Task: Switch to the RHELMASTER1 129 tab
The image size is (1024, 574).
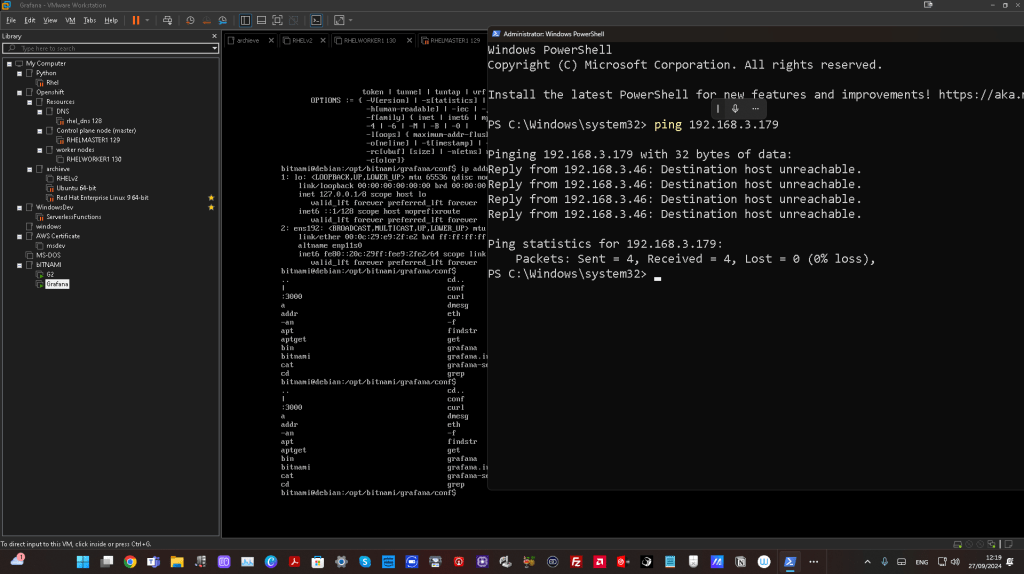Action: [455, 40]
